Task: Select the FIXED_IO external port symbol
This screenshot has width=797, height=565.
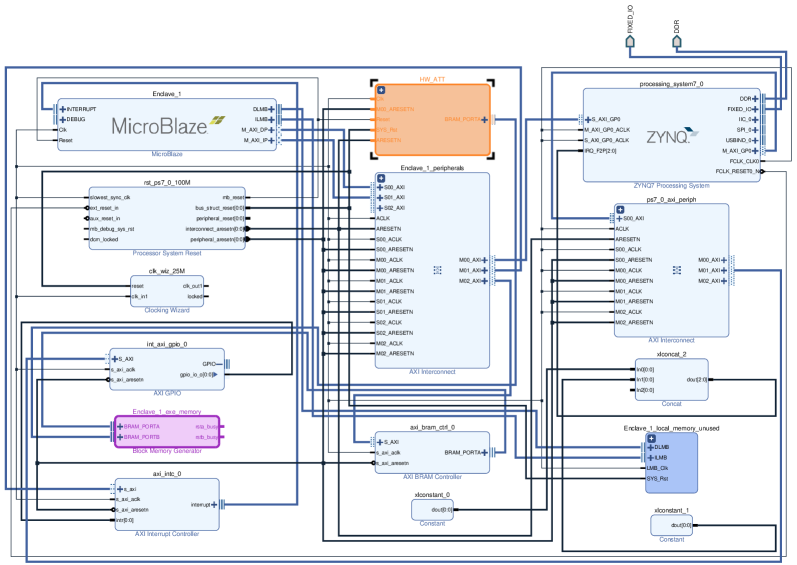Action: pos(631,45)
